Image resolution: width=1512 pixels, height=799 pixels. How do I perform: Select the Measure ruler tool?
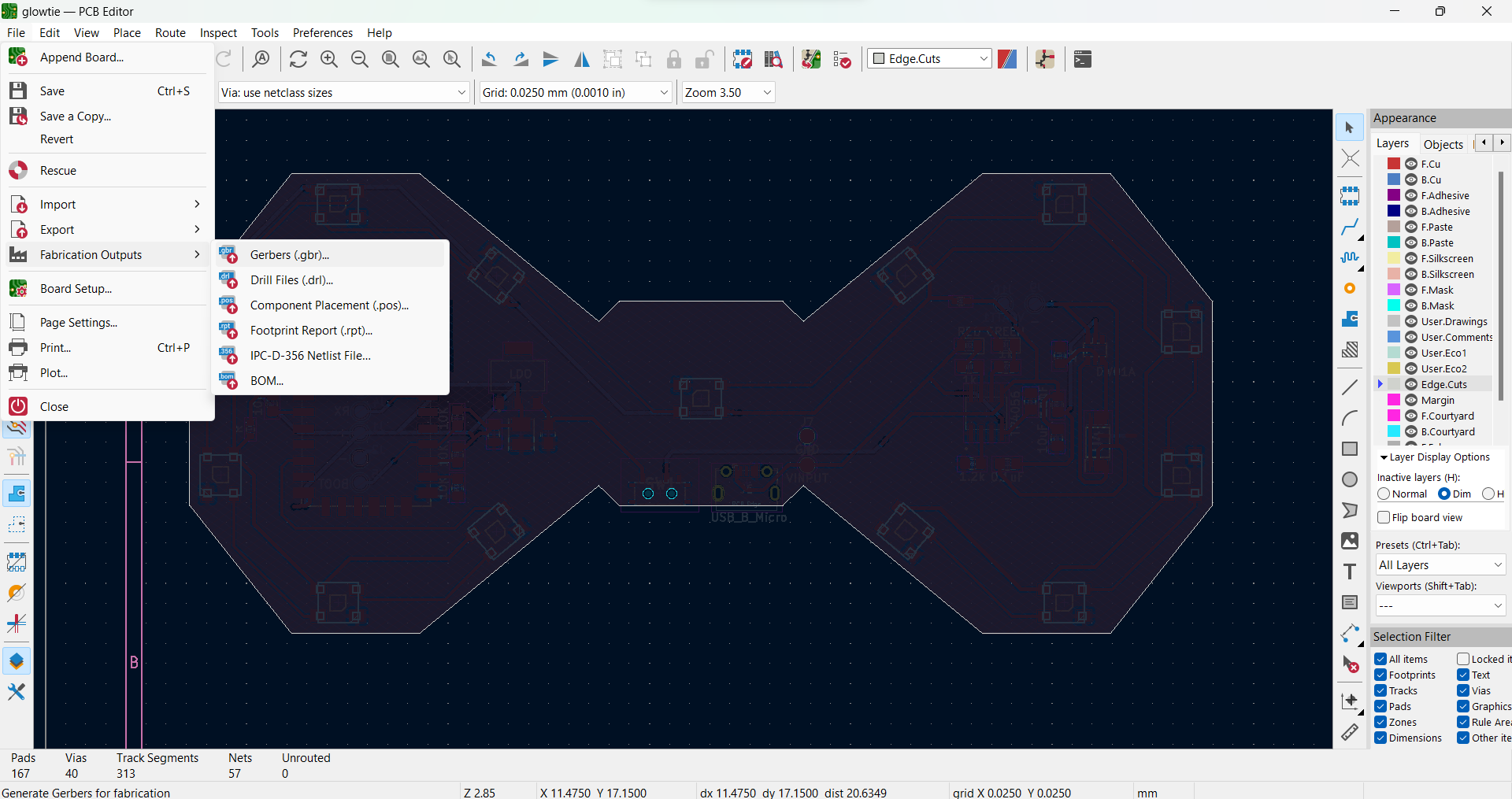coord(1350,732)
